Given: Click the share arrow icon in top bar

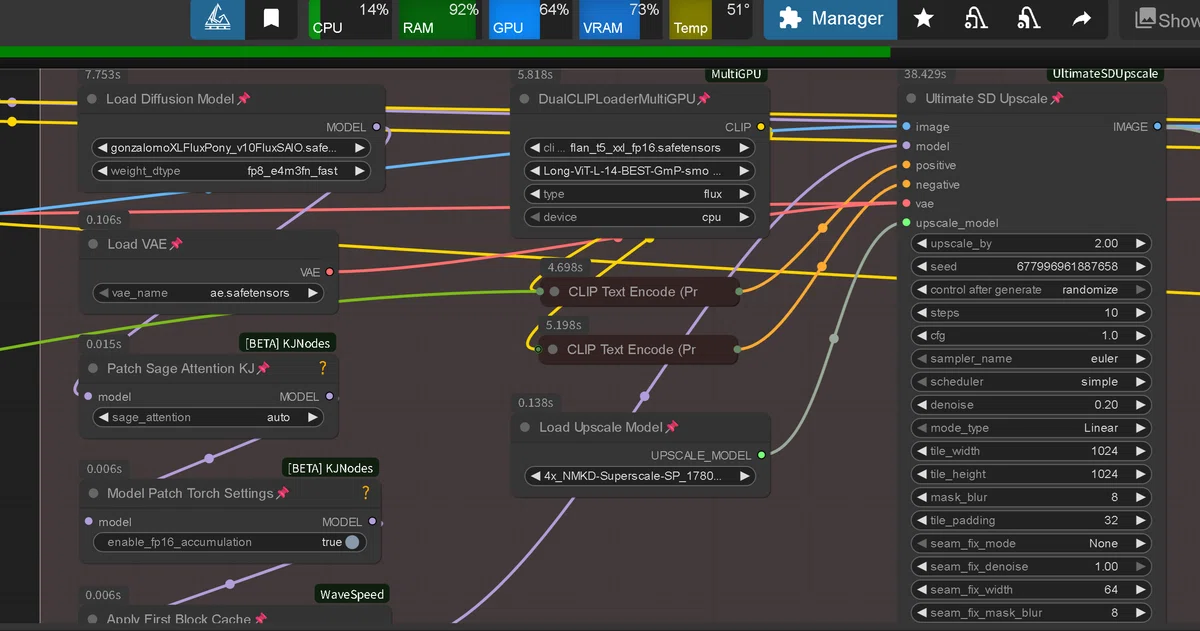Looking at the screenshot, I should click(x=1081, y=19).
